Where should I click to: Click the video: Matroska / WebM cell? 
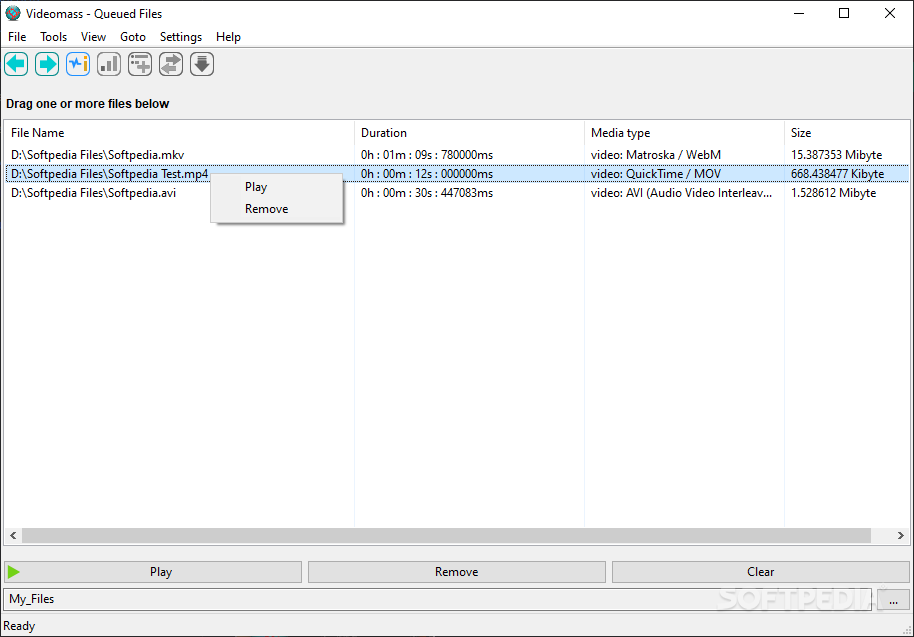(656, 155)
